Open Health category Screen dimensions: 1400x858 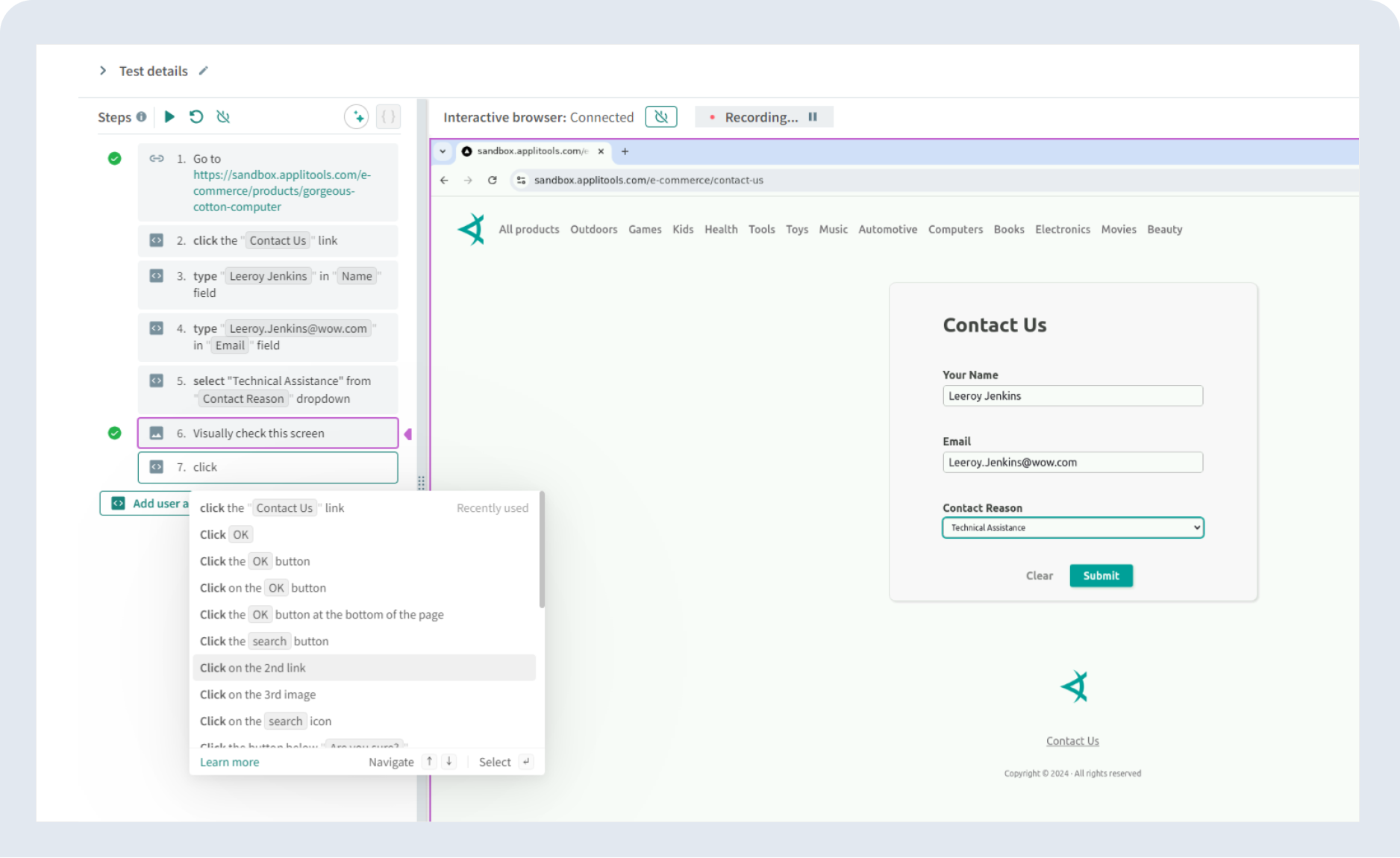point(721,230)
